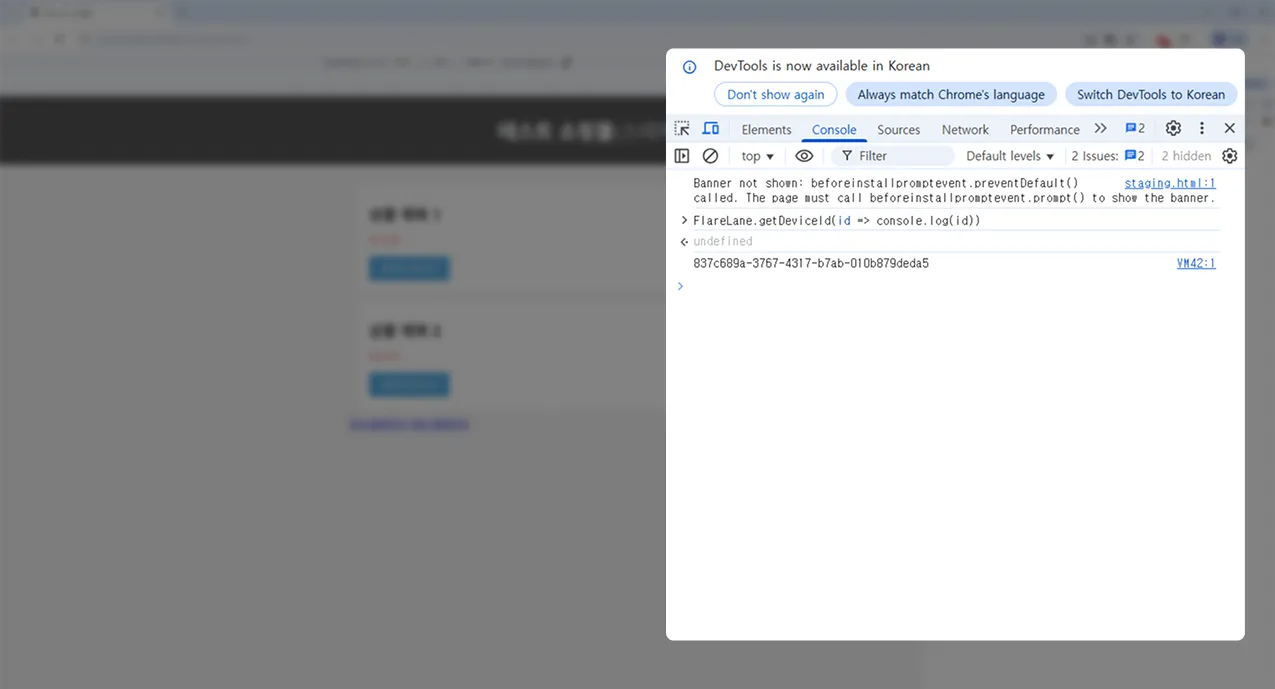Image resolution: width=1275 pixels, height=689 pixels.
Task: Click the FlareLane.getDeviceId command line
Action: tap(836, 220)
